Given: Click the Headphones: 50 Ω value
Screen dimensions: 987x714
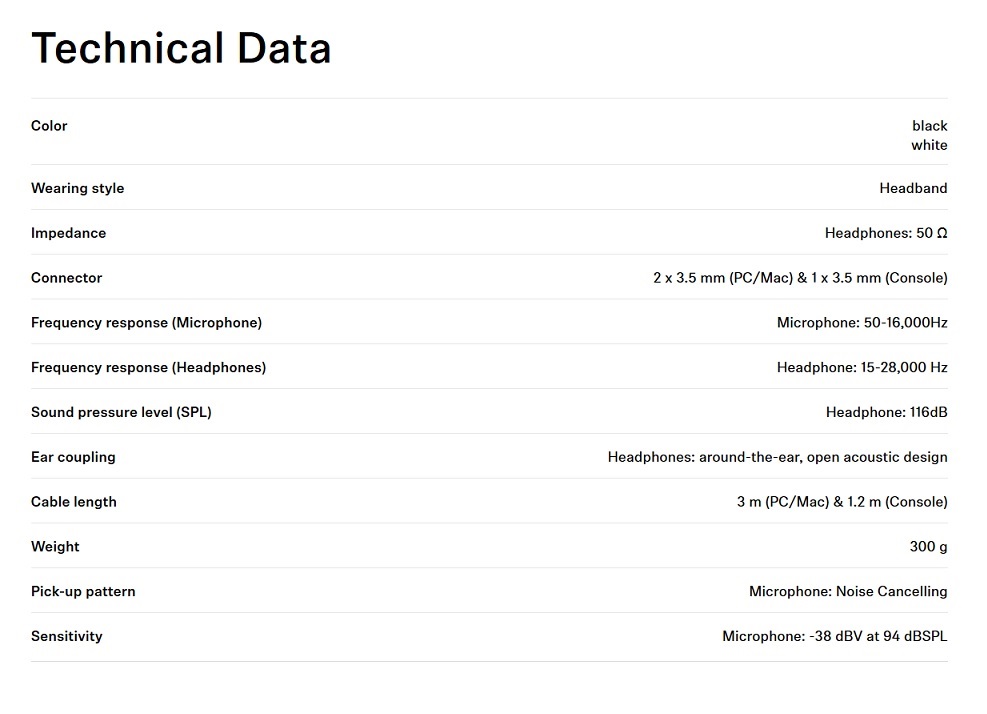Looking at the screenshot, I should click(886, 233).
